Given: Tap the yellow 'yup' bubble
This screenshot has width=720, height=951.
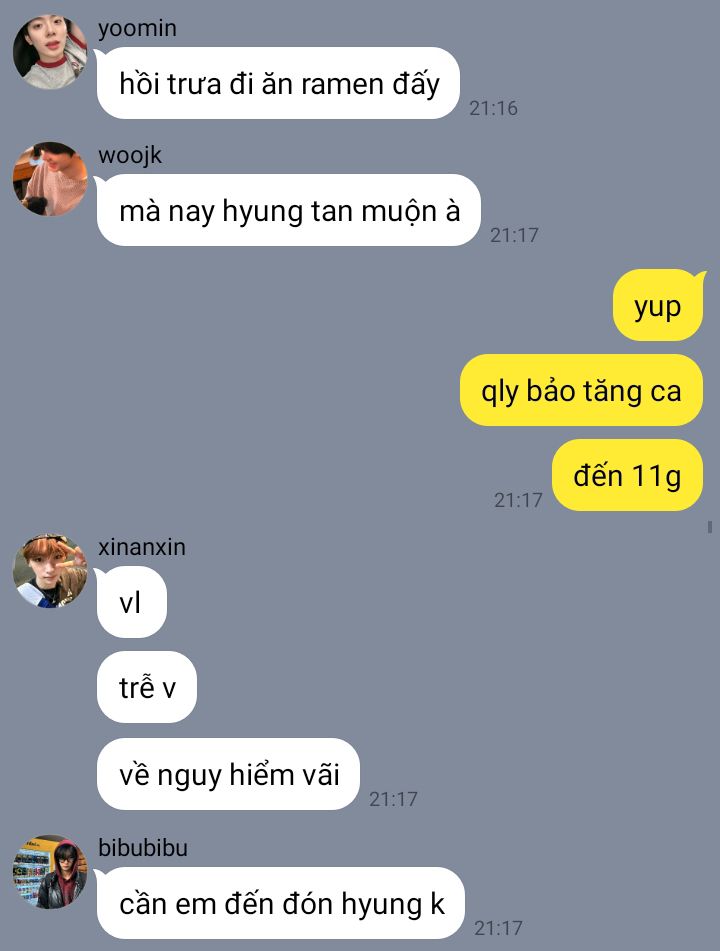Looking at the screenshot, I should point(658,305).
